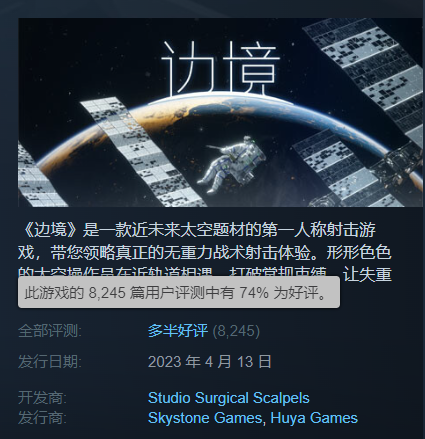
Task: Click the 边境 title logo in artwork
Action: coord(221,69)
